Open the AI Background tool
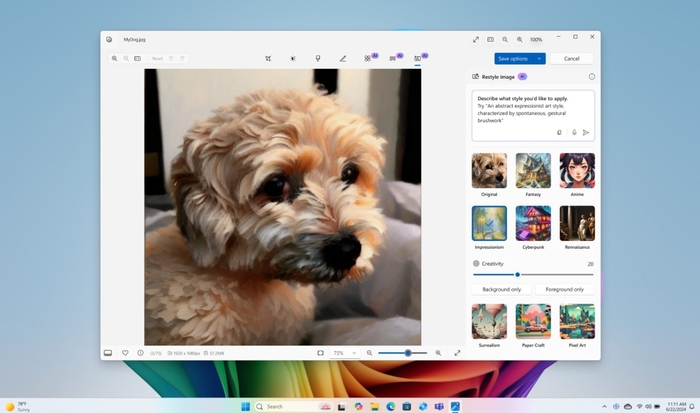700x413 pixels. [x=392, y=58]
